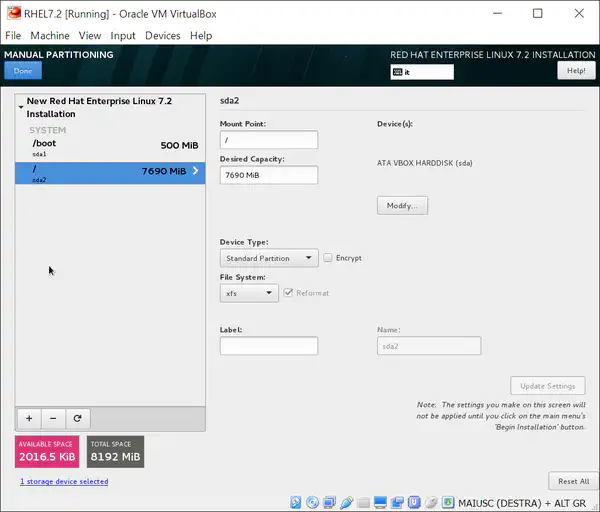Open the Device Type dropdown

coord(269,258)
